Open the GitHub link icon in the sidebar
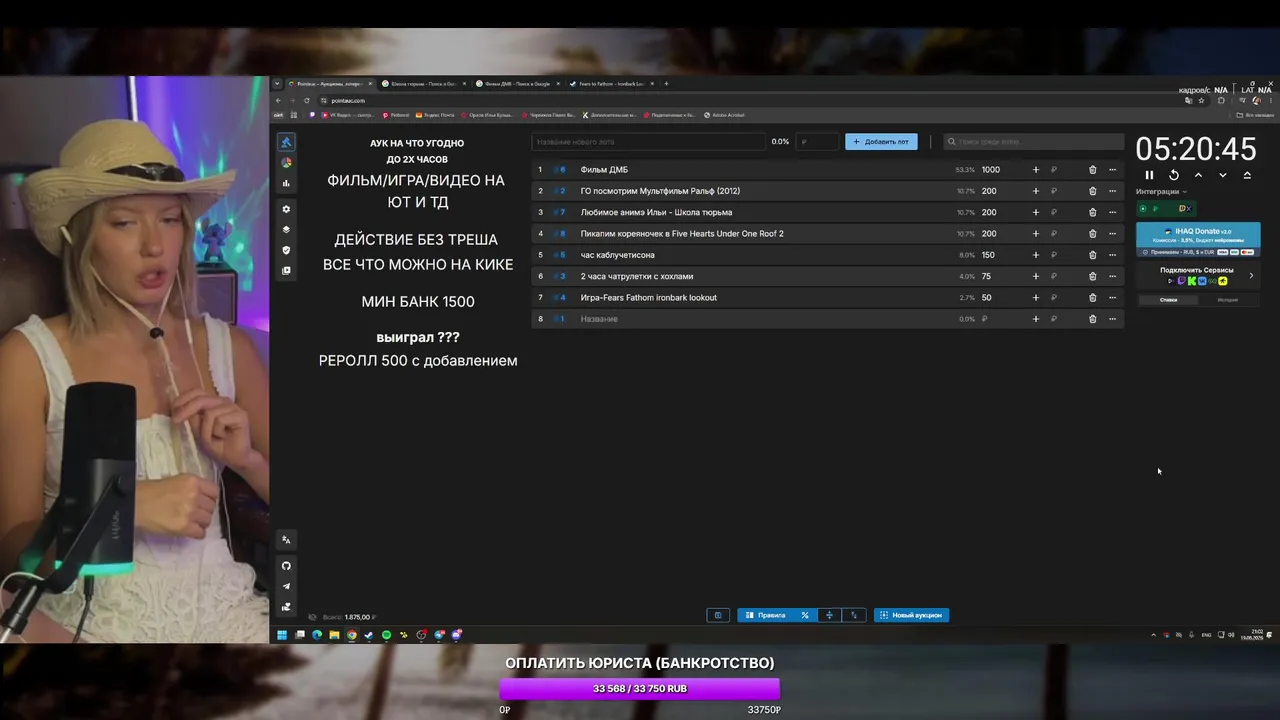Screen dimensions: 1280x720 (x=286, y=566)
